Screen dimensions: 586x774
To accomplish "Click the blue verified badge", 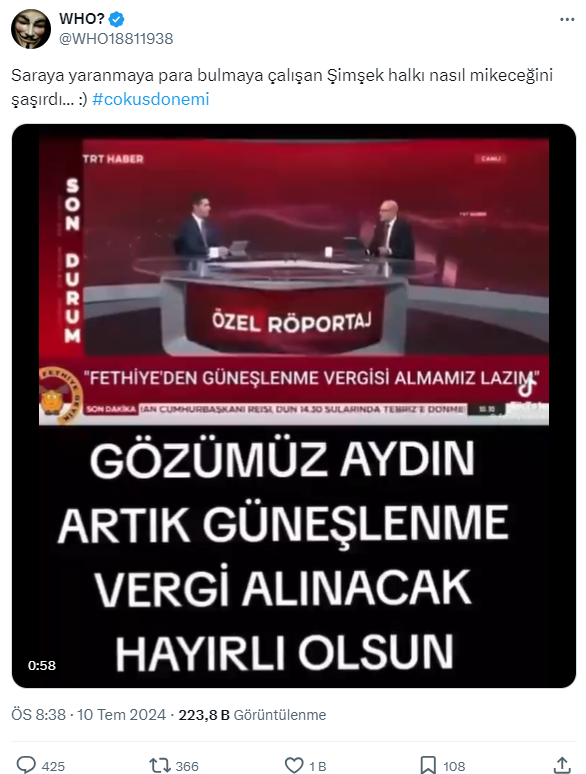I will pos(117,19).
